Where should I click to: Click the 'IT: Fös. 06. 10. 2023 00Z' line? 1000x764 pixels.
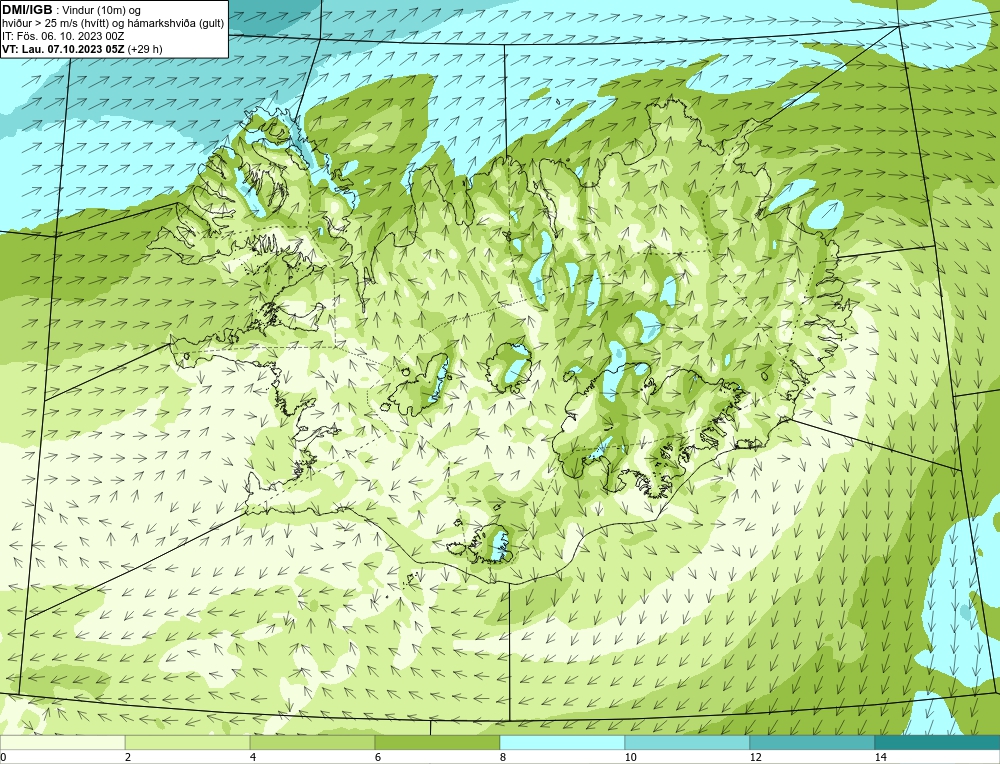tap(63, 36)
